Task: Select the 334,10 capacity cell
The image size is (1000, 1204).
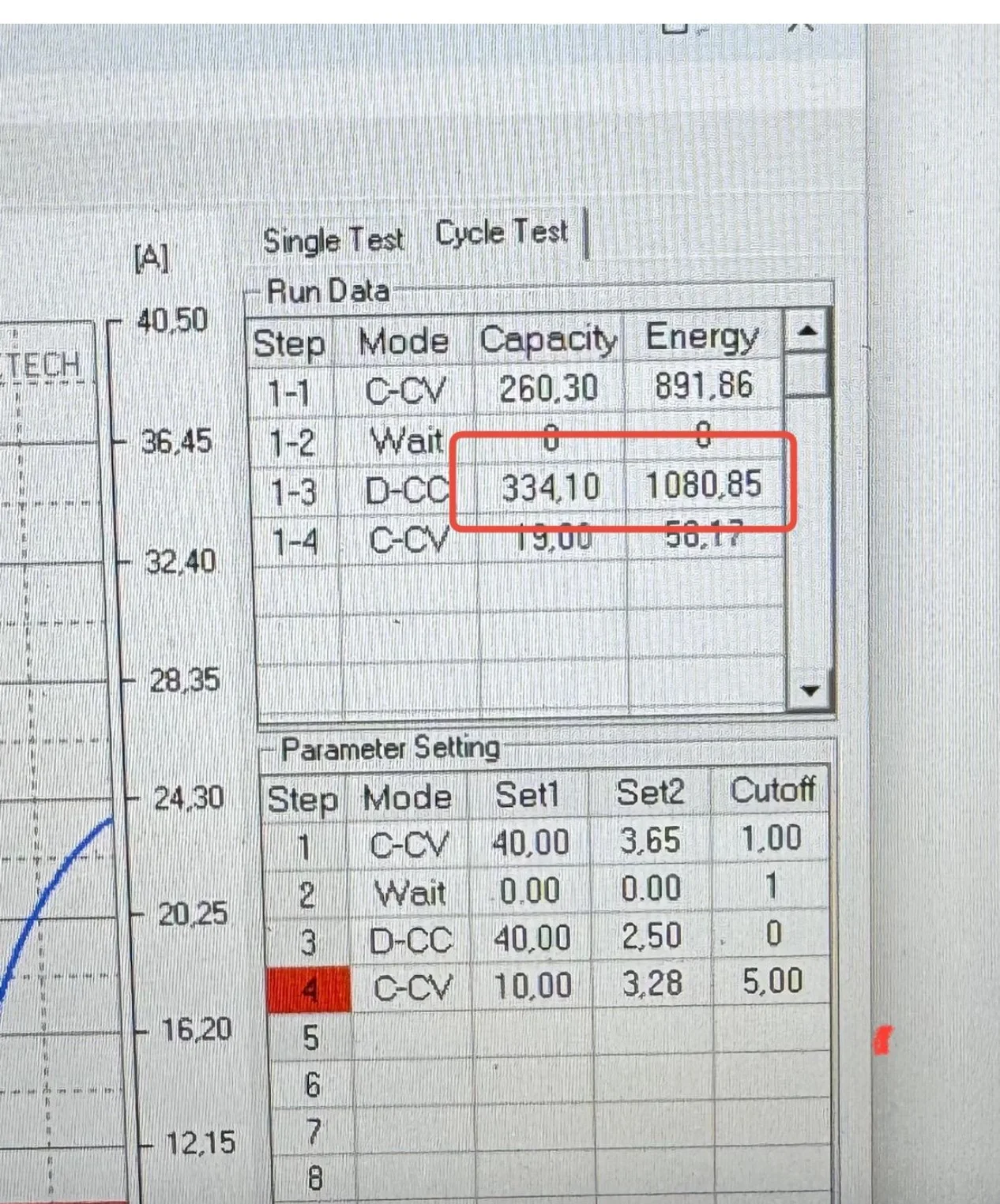Action: [x=551, y=487]
